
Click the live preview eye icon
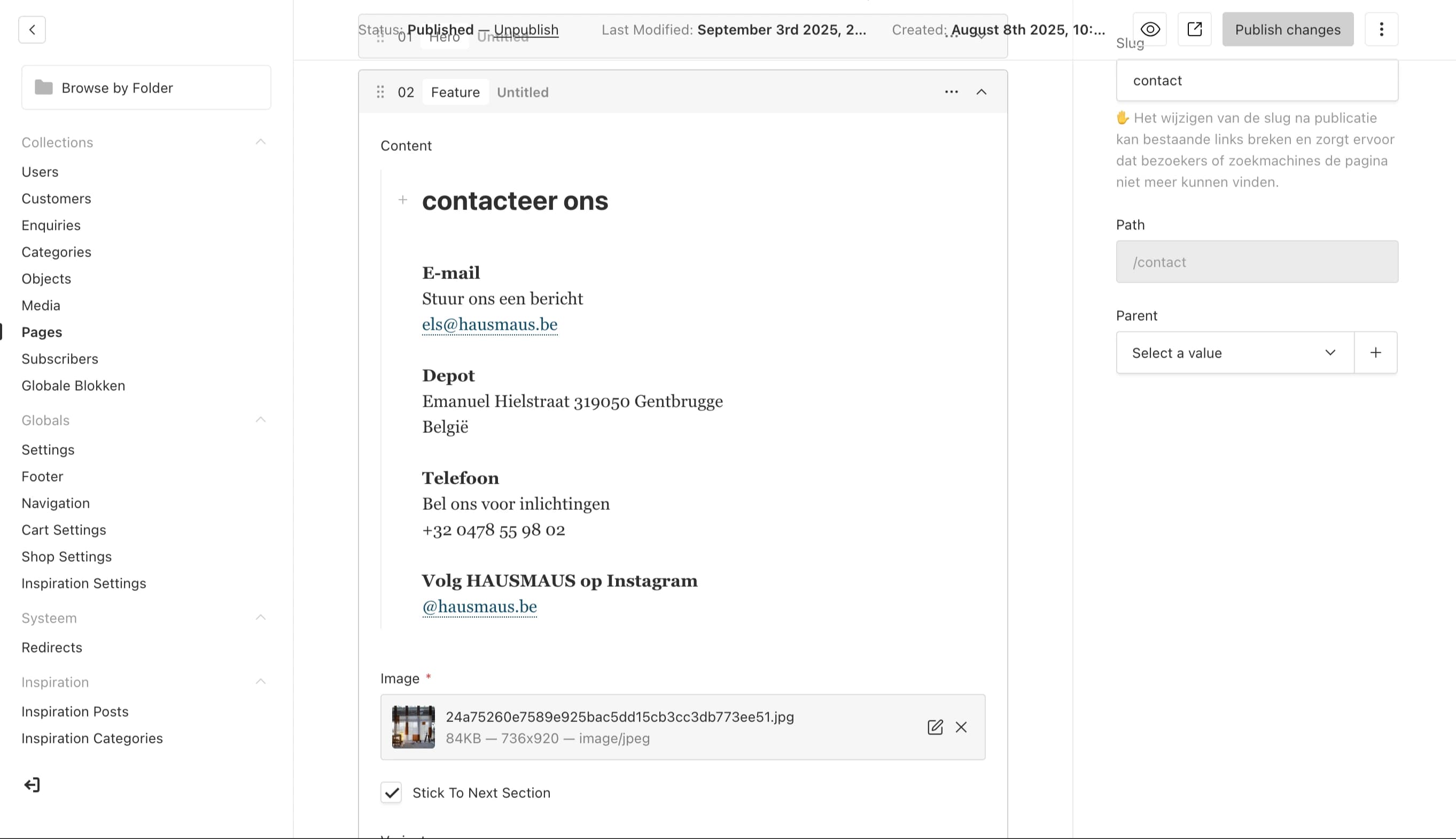click(x=1150, y=29)
